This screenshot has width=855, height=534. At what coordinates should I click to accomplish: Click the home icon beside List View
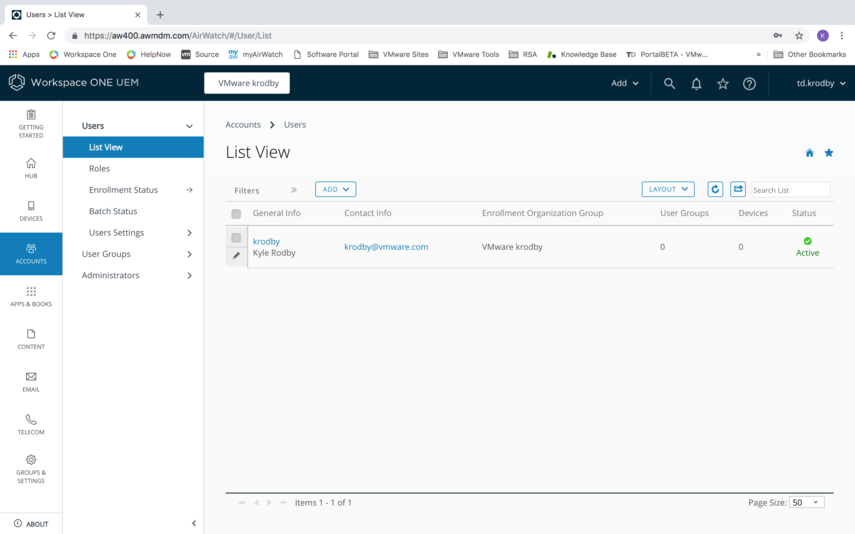809,153
